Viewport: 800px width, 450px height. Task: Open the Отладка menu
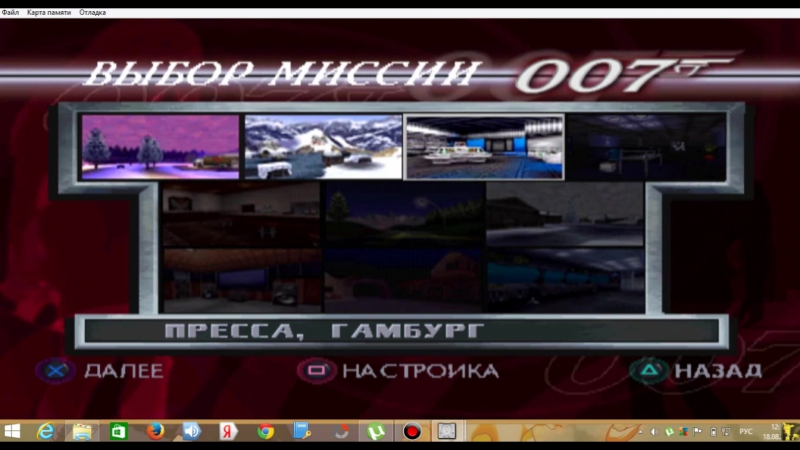tap(92, 12)
